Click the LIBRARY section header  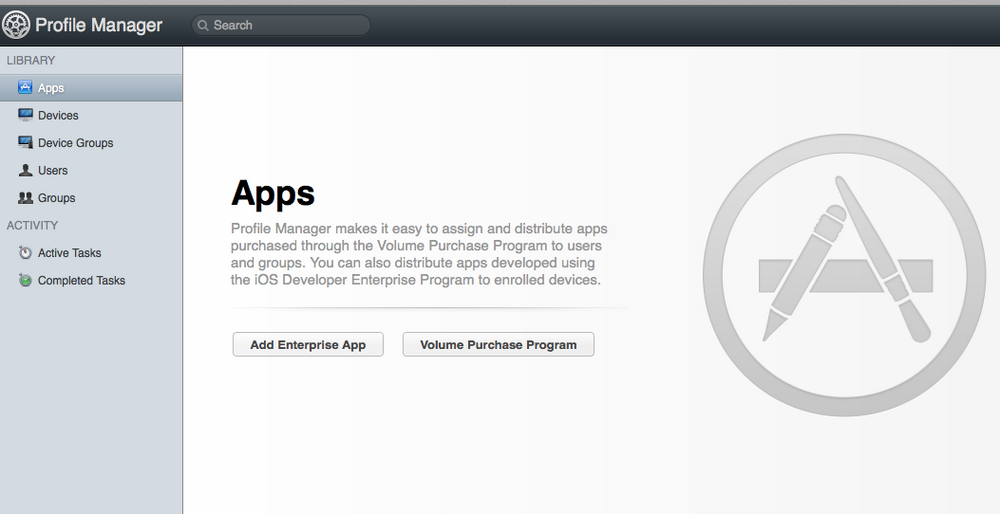click(x=31, y=61)
